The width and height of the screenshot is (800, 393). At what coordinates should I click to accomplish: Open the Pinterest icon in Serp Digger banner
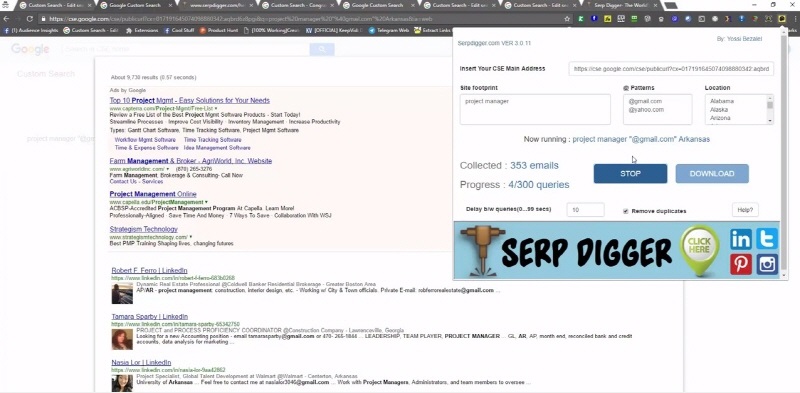click(740, 264)
